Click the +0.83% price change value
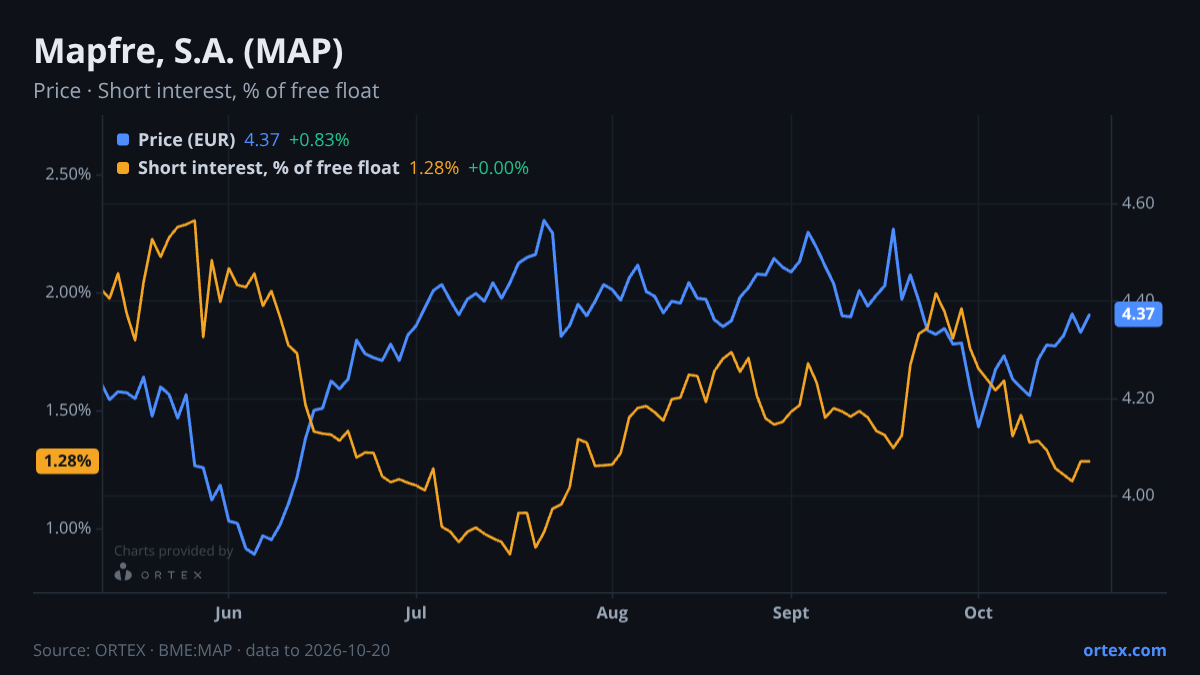This screenshot has width=1200, height=675. click(x=319, y=140)
